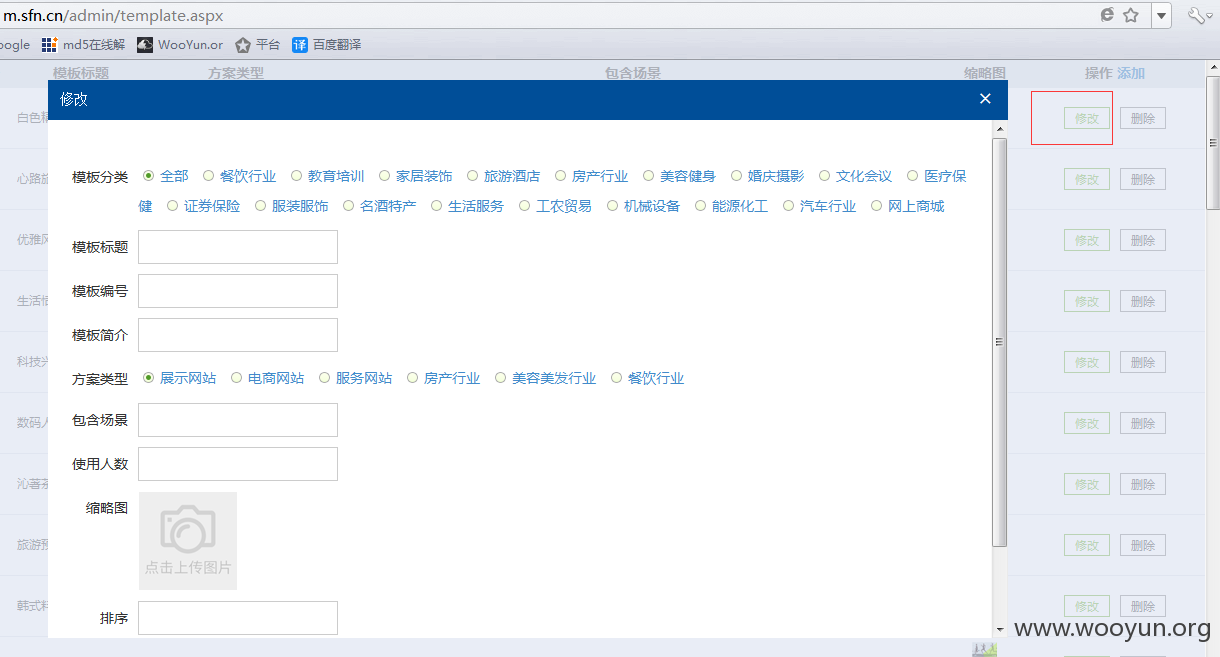
Task: Click the compatibility mode icon beside the star
Action: pyautogui.click(x=1107, y=15)
